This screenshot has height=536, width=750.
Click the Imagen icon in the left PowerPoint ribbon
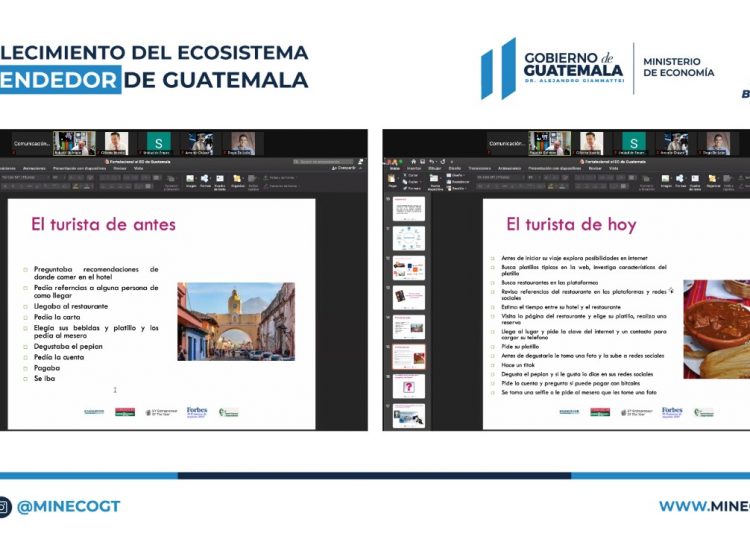click(190, 180)
